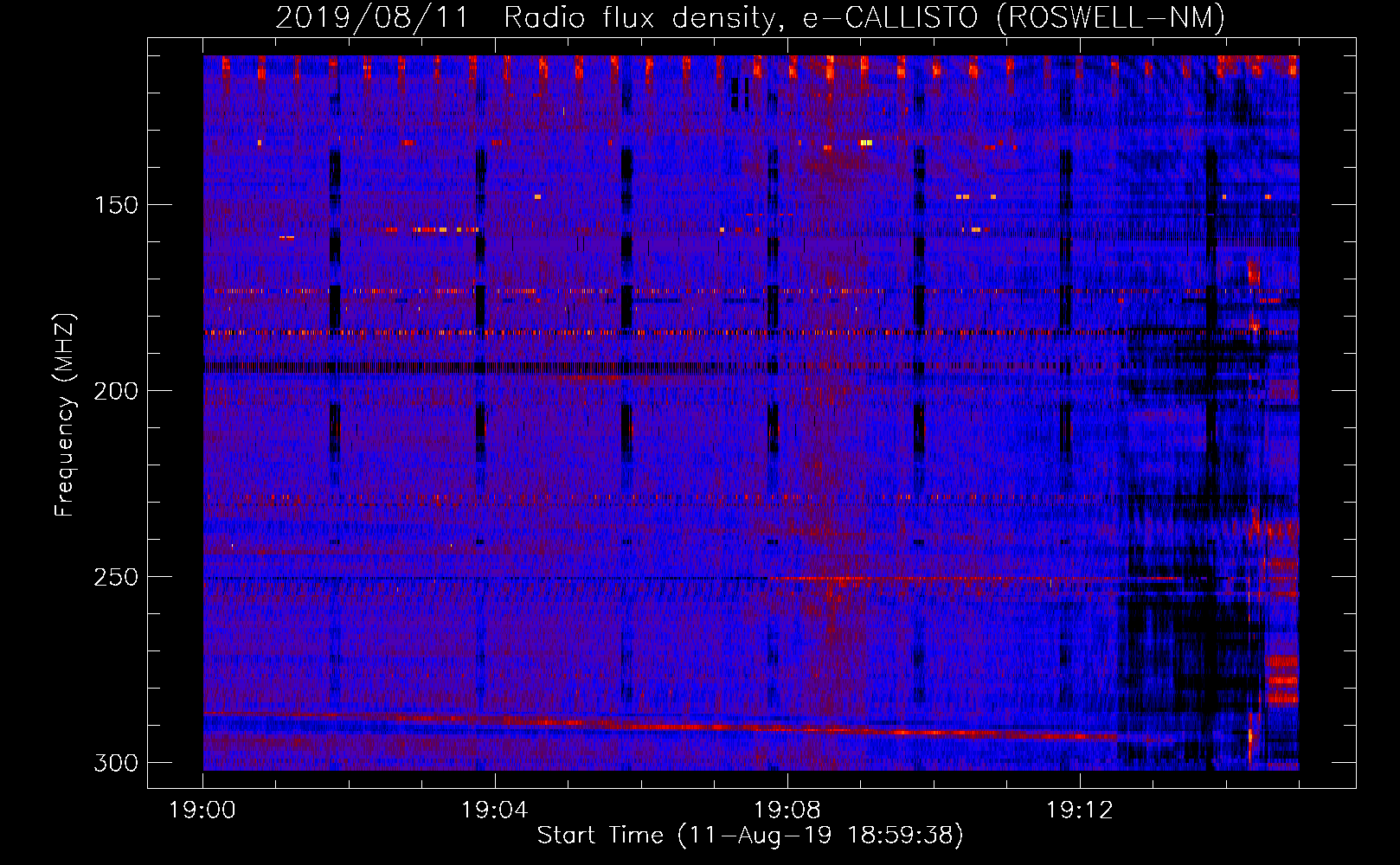The height and width of the screenshot is (865, 1400).
Task: Select the 150 frequency axis label
Action: point(115,205)
